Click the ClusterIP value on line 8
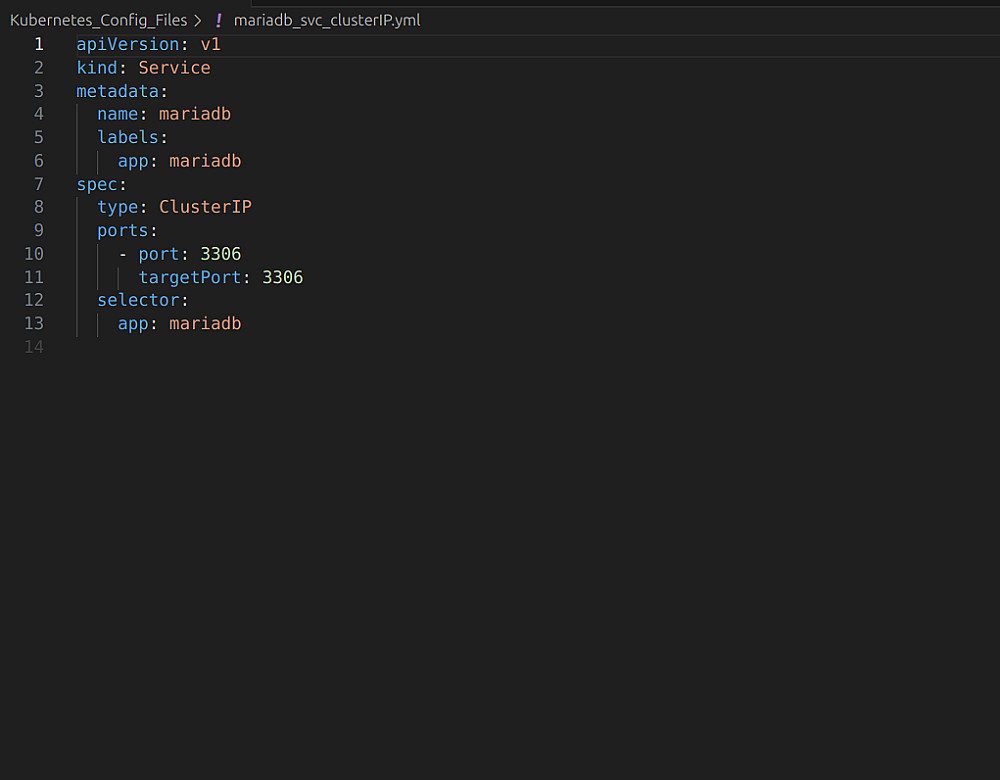Image resolution: width=1000 pixels, height=780 pixels. 205,207
